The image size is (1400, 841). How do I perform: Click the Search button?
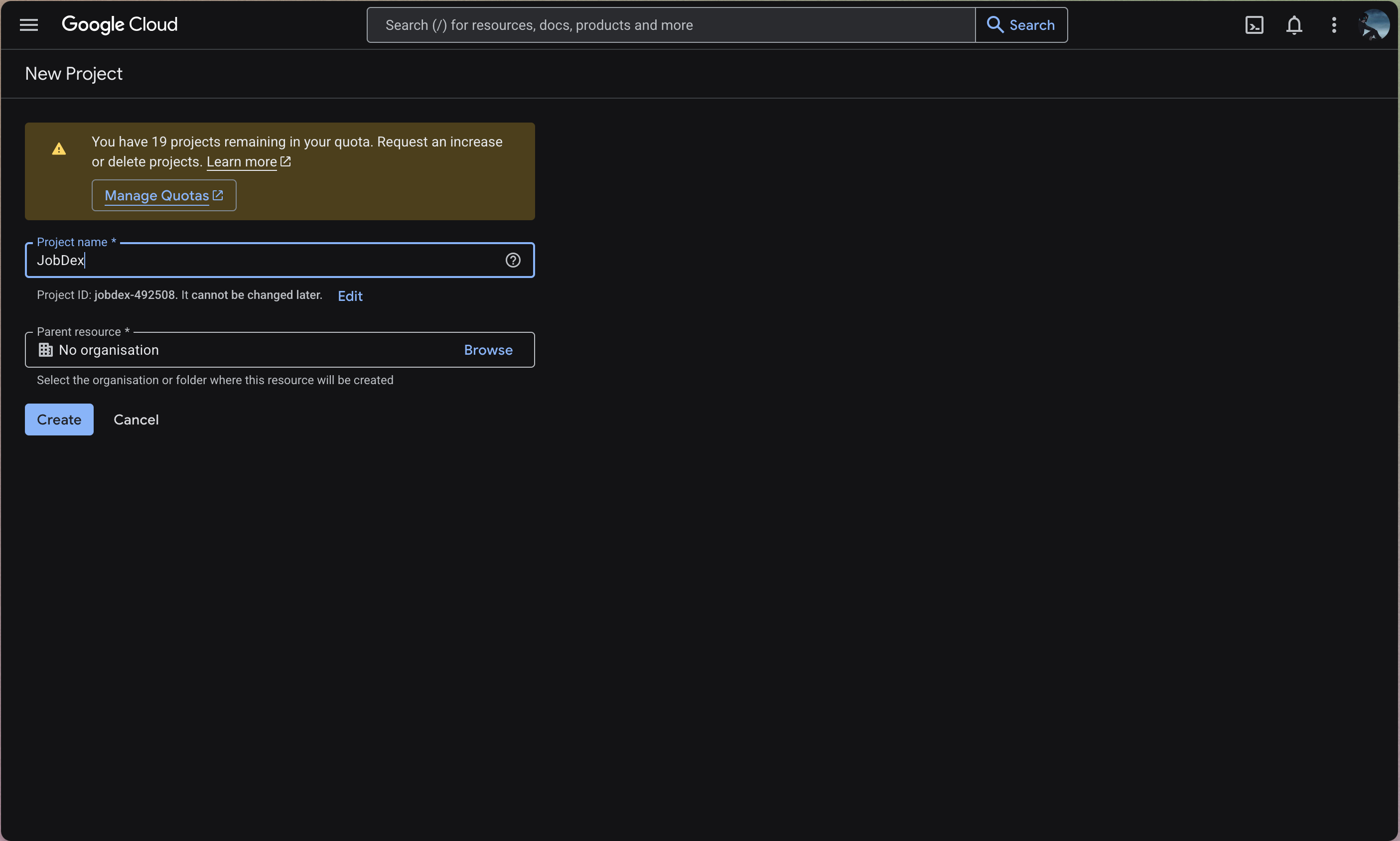coord(1021,25)
